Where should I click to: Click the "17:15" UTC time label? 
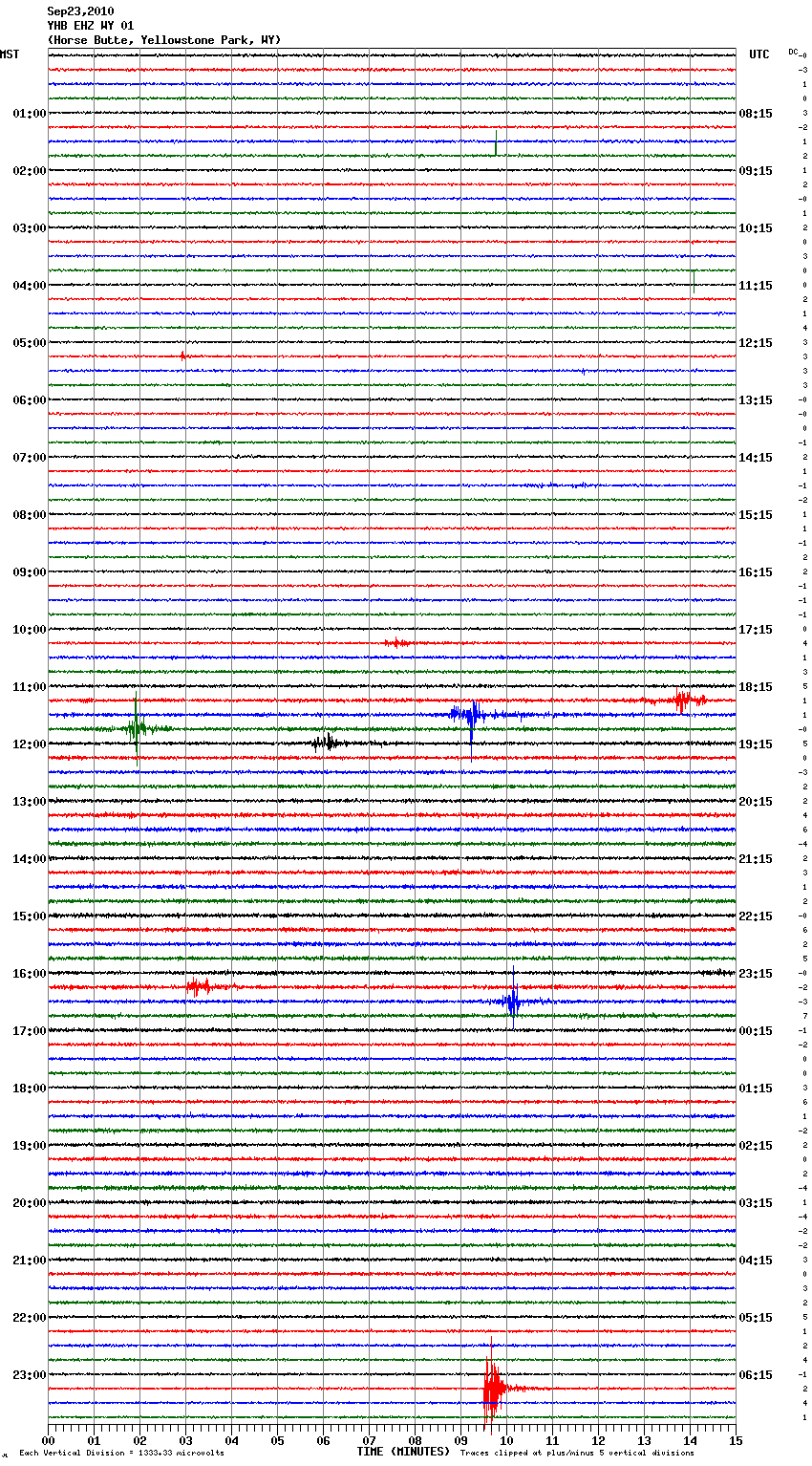(756, 630)
